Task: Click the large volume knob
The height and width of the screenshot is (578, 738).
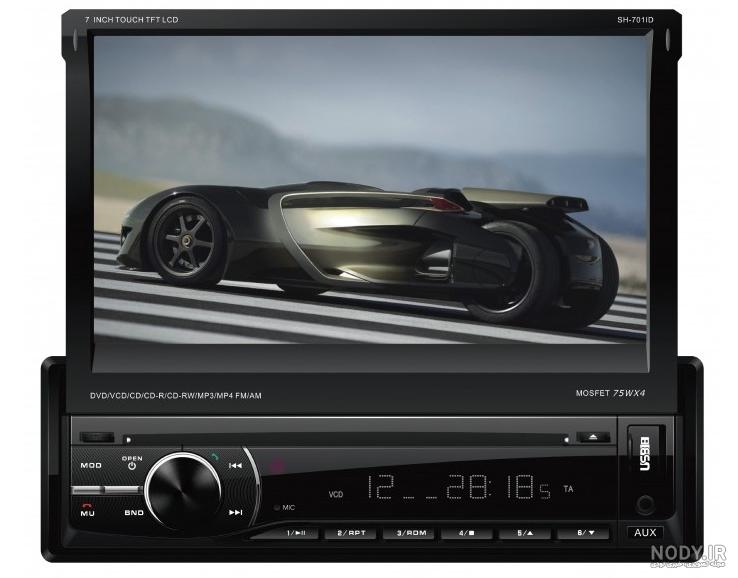Action: click(183, 491)
